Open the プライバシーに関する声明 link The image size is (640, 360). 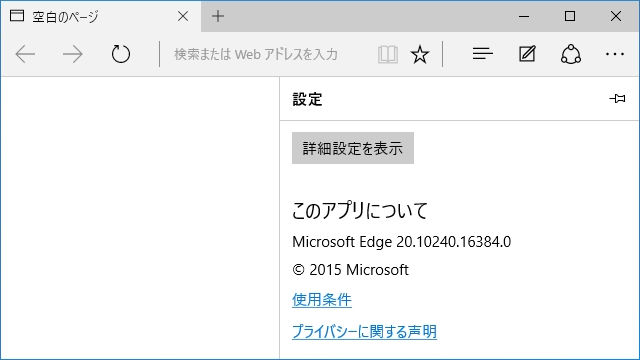364,331
